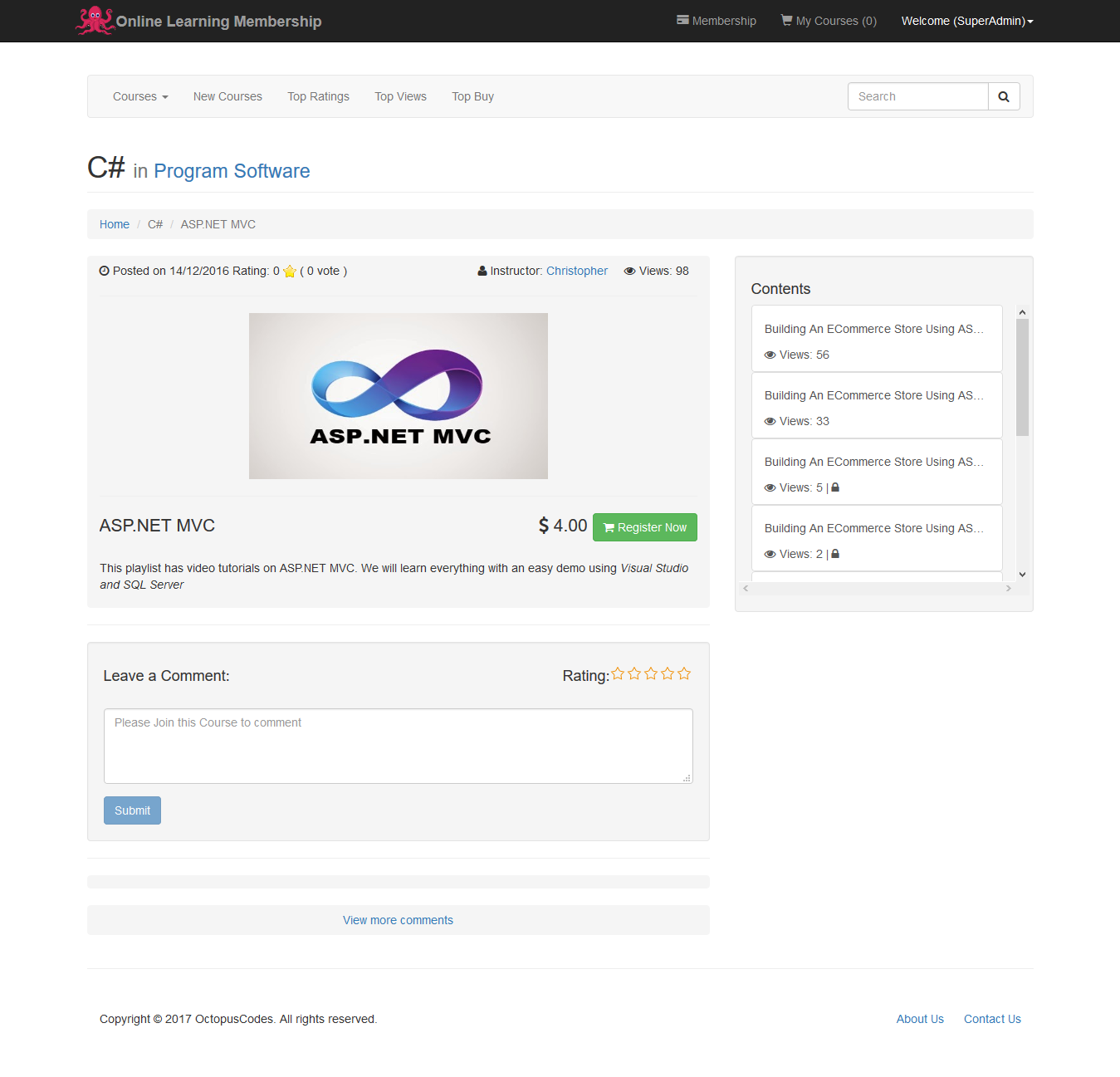Expand the Welcome (SuperAdmin) user menu
The image size is (1120, 1077).
[x=966, y=21]
